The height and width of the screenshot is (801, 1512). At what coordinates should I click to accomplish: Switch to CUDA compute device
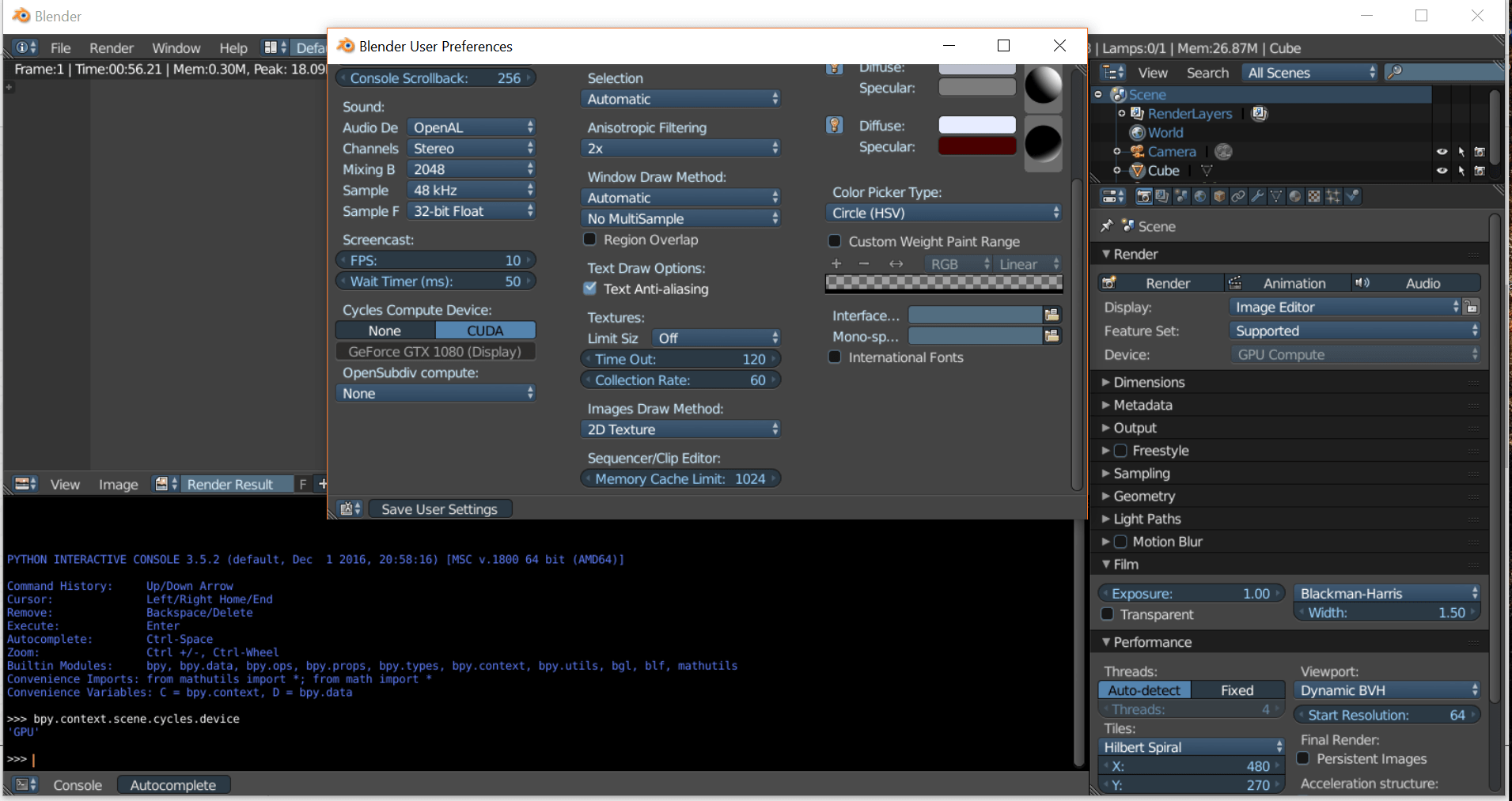coord(485,330)
